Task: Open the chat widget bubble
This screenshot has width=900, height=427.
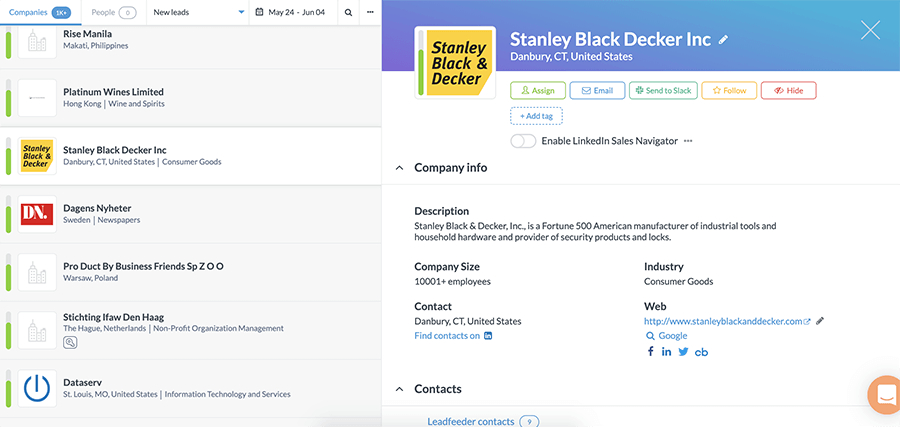Action: (x=885, y=395)
